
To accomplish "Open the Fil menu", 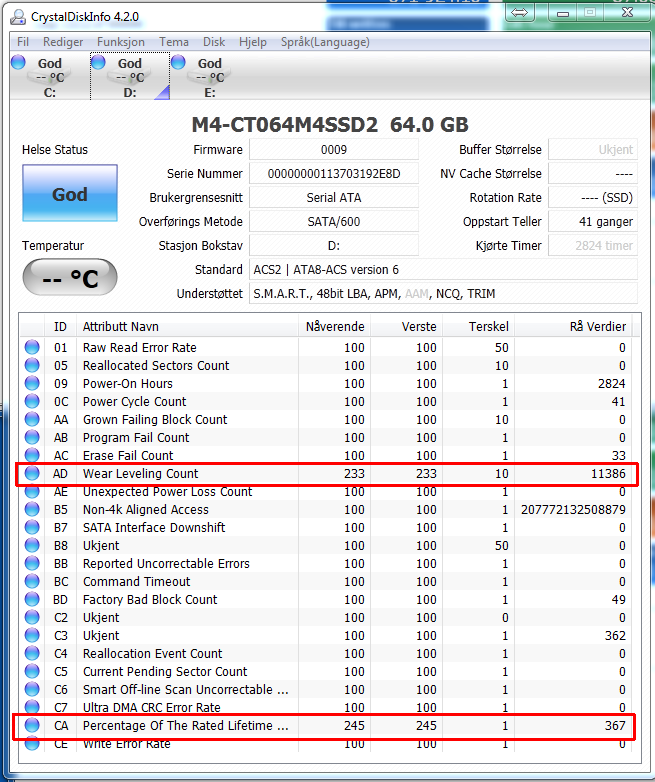I will tap(23, 42).
